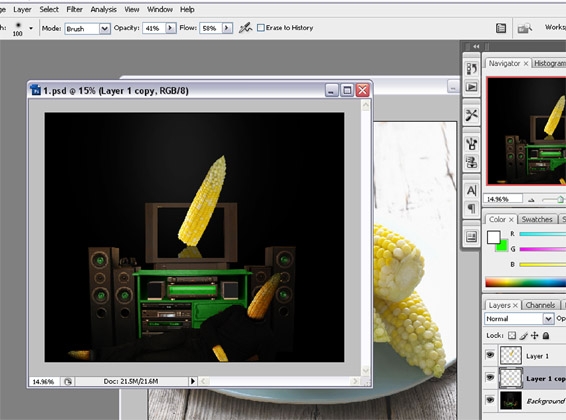This screenshot has height=420, width=566.
Task: Click the zoom-out mountain icon in Navigator
Action: (x=531, y=200)
